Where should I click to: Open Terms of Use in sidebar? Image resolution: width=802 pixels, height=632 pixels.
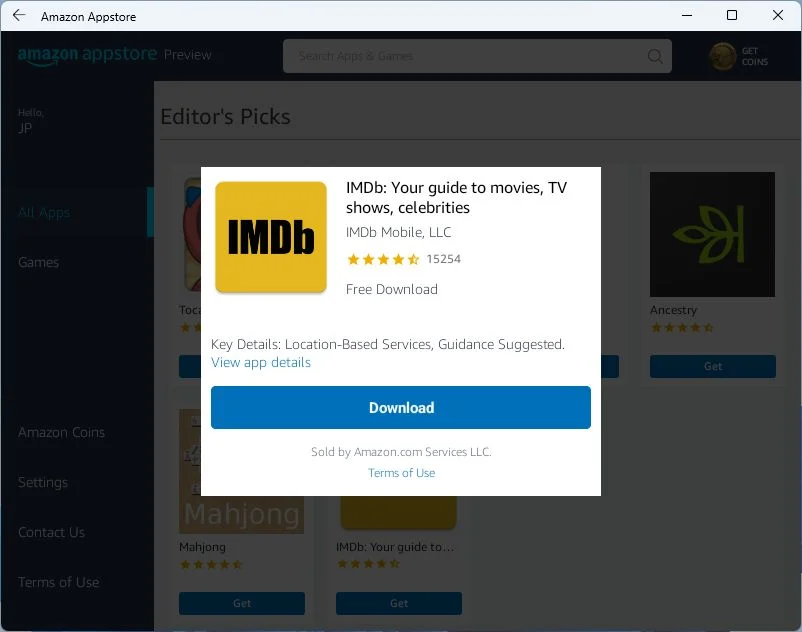(59, 582)
